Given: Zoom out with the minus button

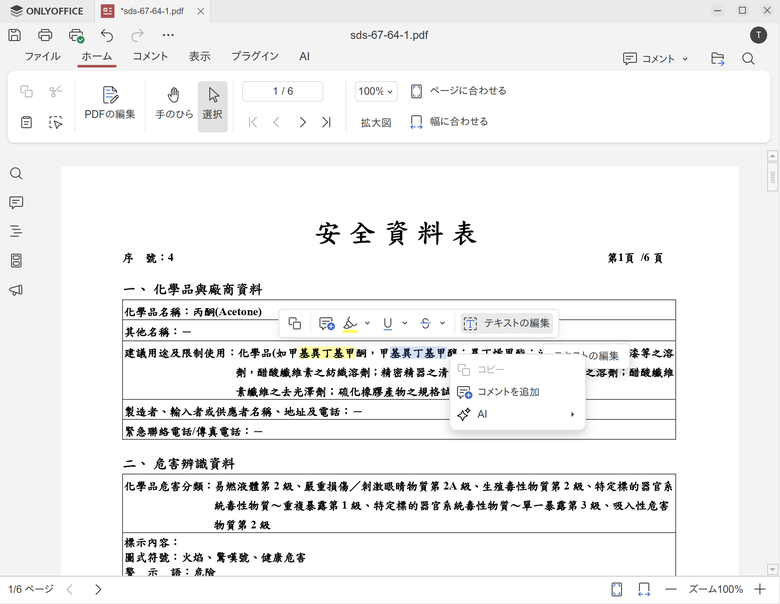Looking at the screenshot, I should [671, 590].
